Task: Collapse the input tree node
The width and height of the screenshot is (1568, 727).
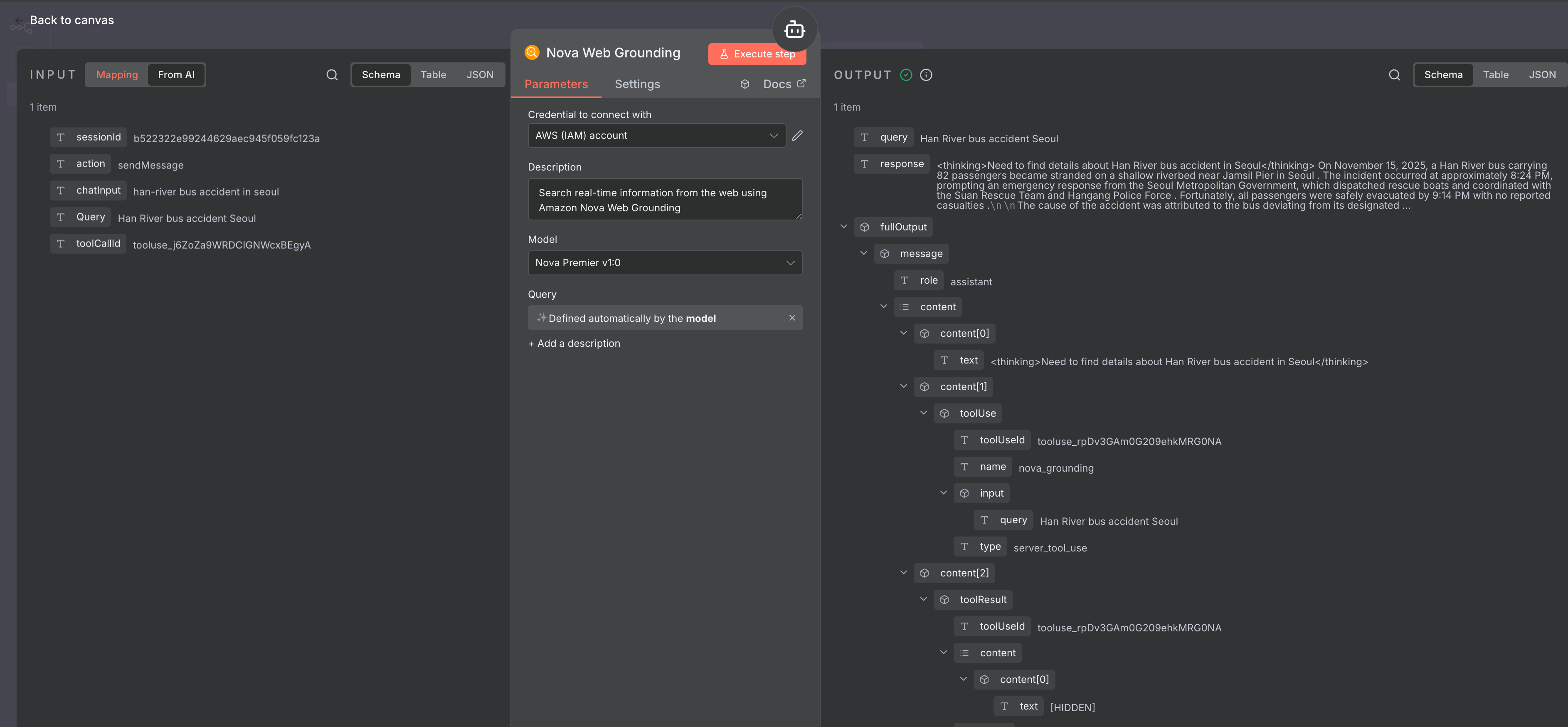Action: 944,492
